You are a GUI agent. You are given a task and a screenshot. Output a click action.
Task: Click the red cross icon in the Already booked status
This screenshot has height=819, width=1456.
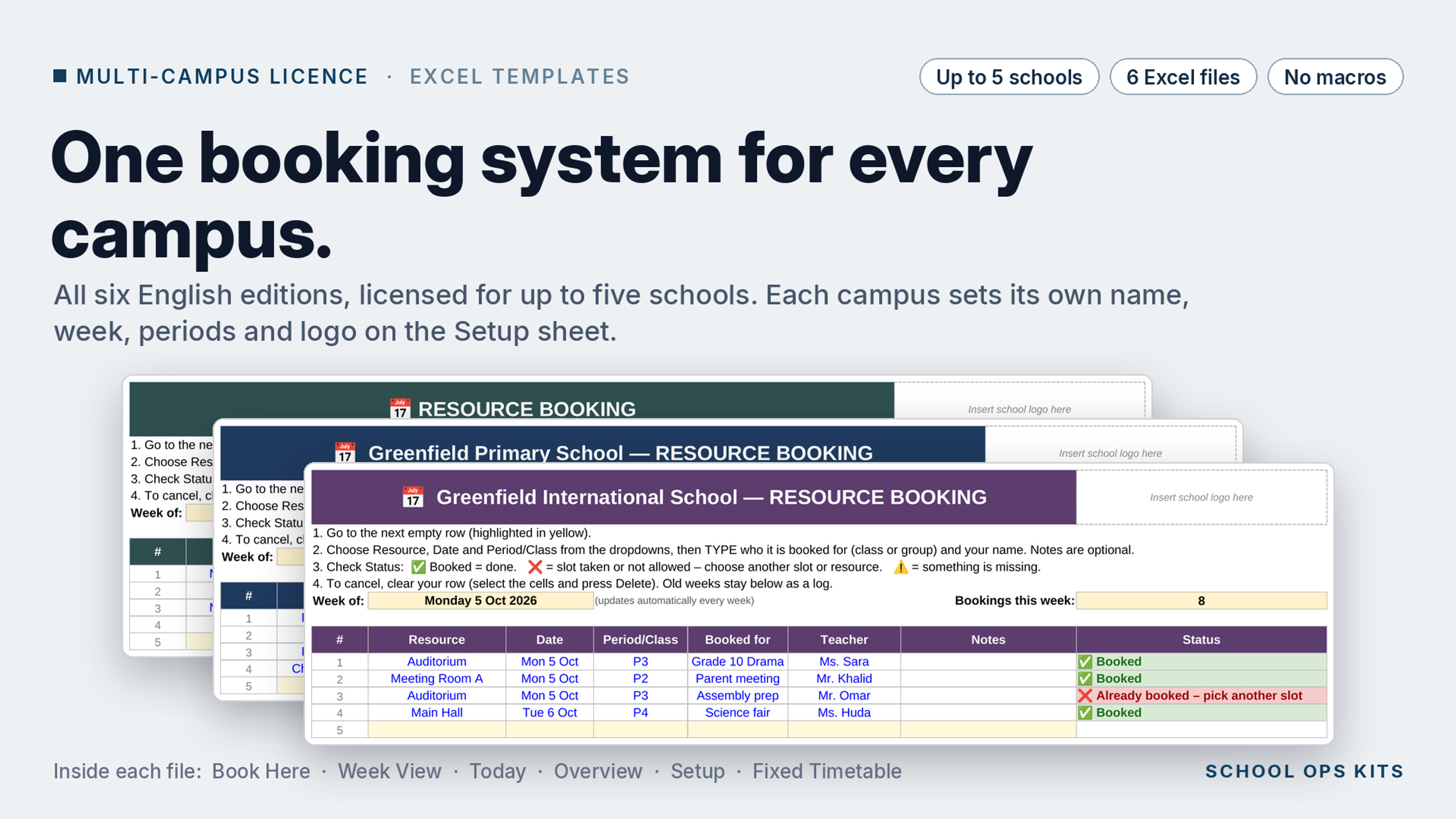tap(1085, 696)
